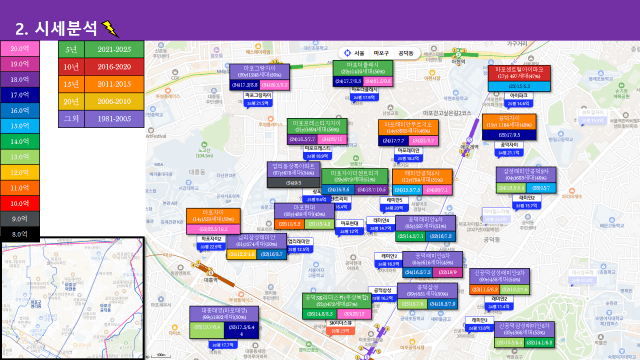Screen dimensions: 640x360
Task: Click the 신공덕삼성래미안3차 purple apartment label
Action: coord(524,330)
